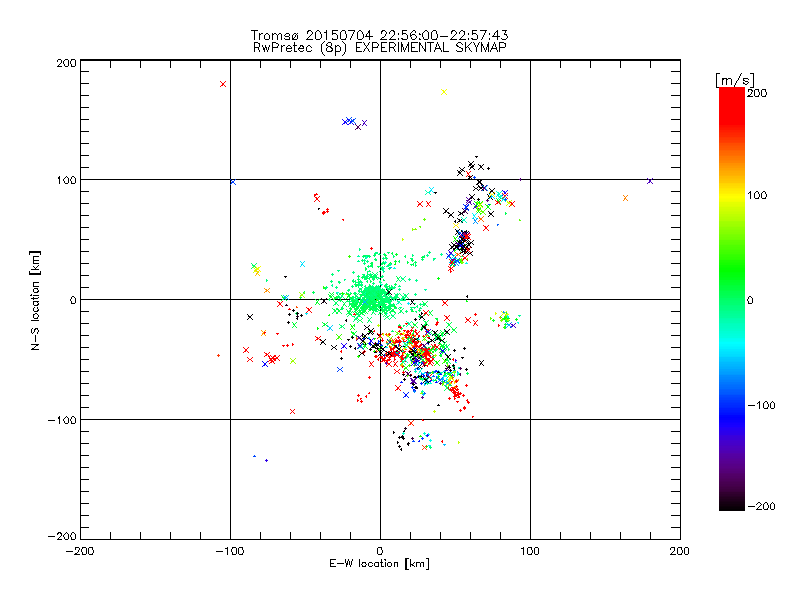
Task: Click the isolated red X marker near -100 km south
Action: pos(292,411)
